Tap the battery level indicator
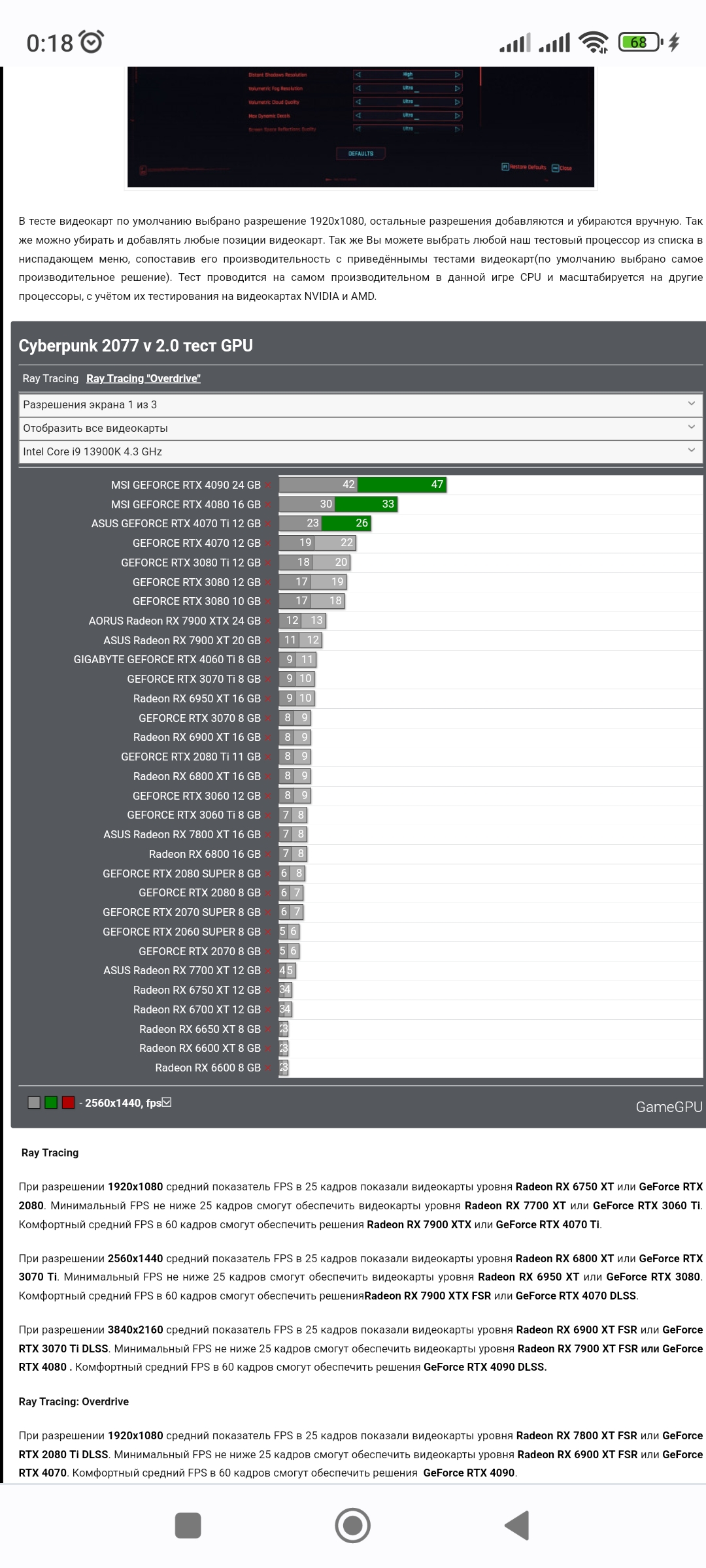The height and width of the screenshot is (1568, 706). [641, 42]
